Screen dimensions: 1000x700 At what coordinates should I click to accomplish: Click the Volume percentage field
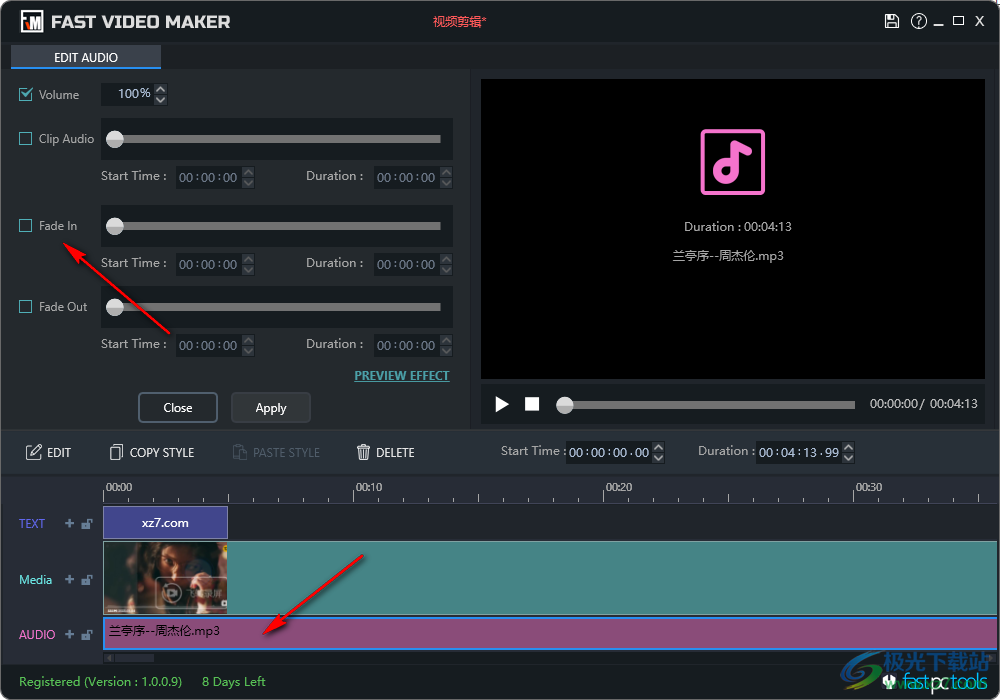pyautogui.click(x=128, y=94)
